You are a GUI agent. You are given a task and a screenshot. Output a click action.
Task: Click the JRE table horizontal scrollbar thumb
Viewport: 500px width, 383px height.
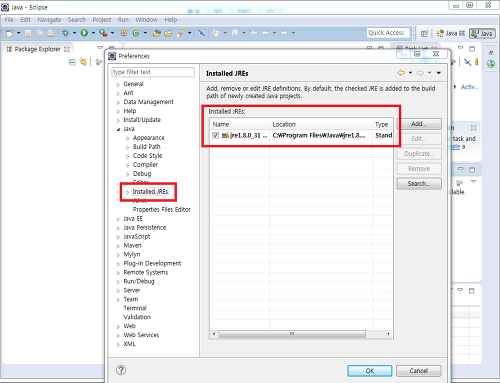292,334
